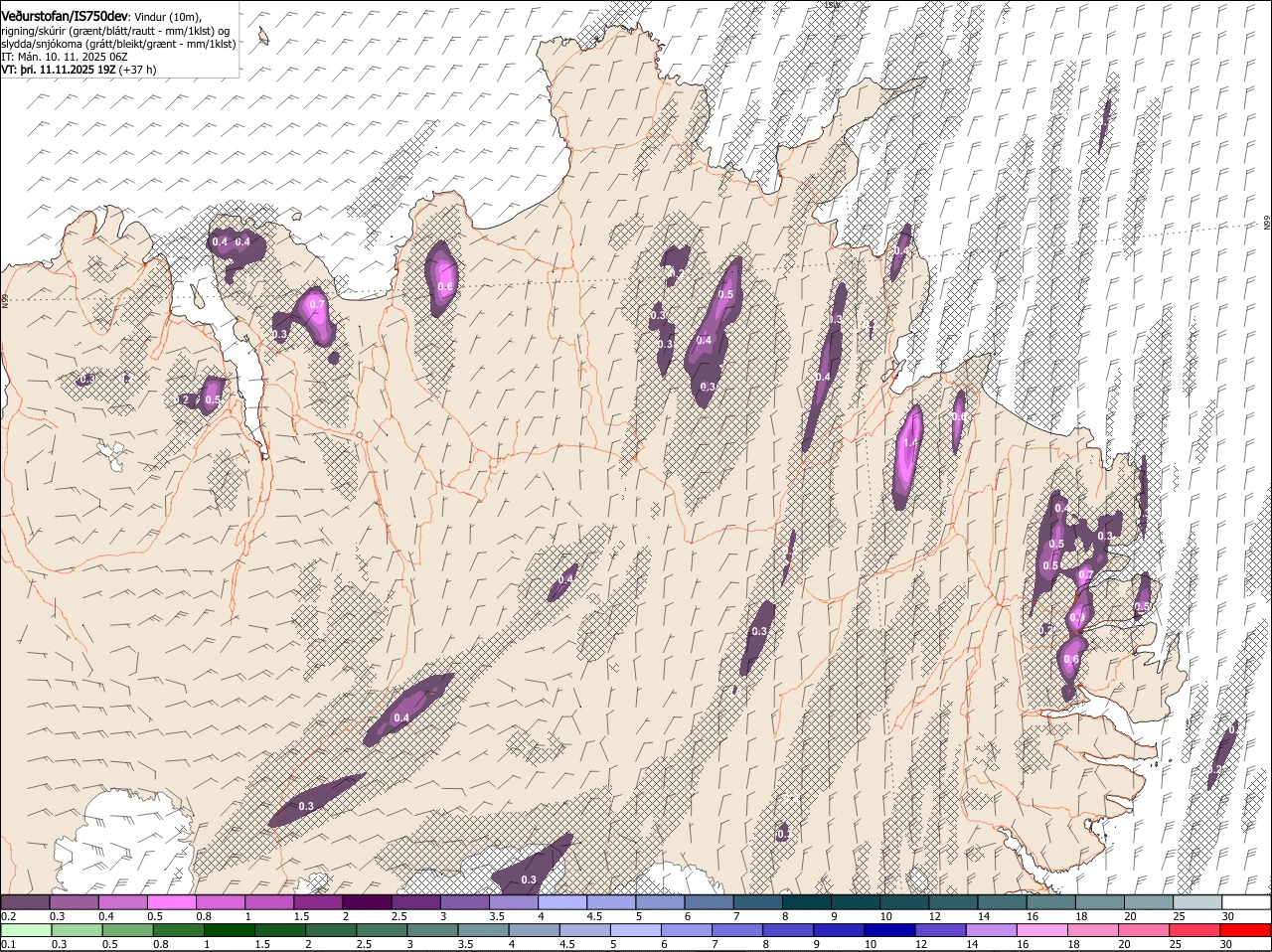Select the dark teal 9 swatch in snow legend

(856, 901)
